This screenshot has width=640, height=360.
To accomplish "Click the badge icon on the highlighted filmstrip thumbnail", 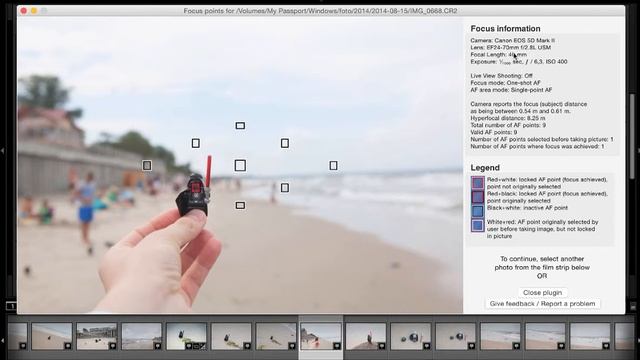I will click(x=336, y=346).
